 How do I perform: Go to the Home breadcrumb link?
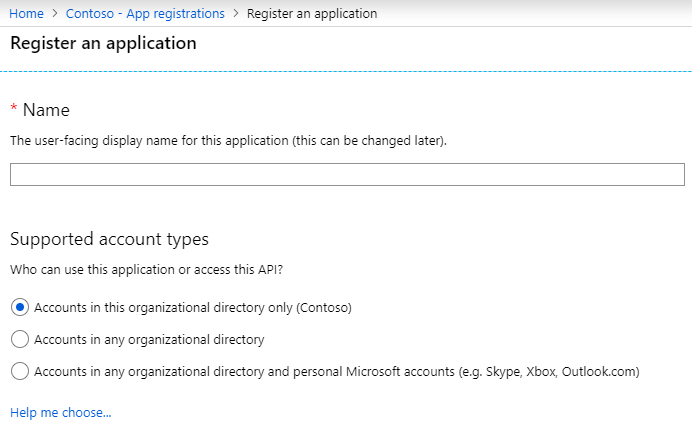[x=26, y=14]
